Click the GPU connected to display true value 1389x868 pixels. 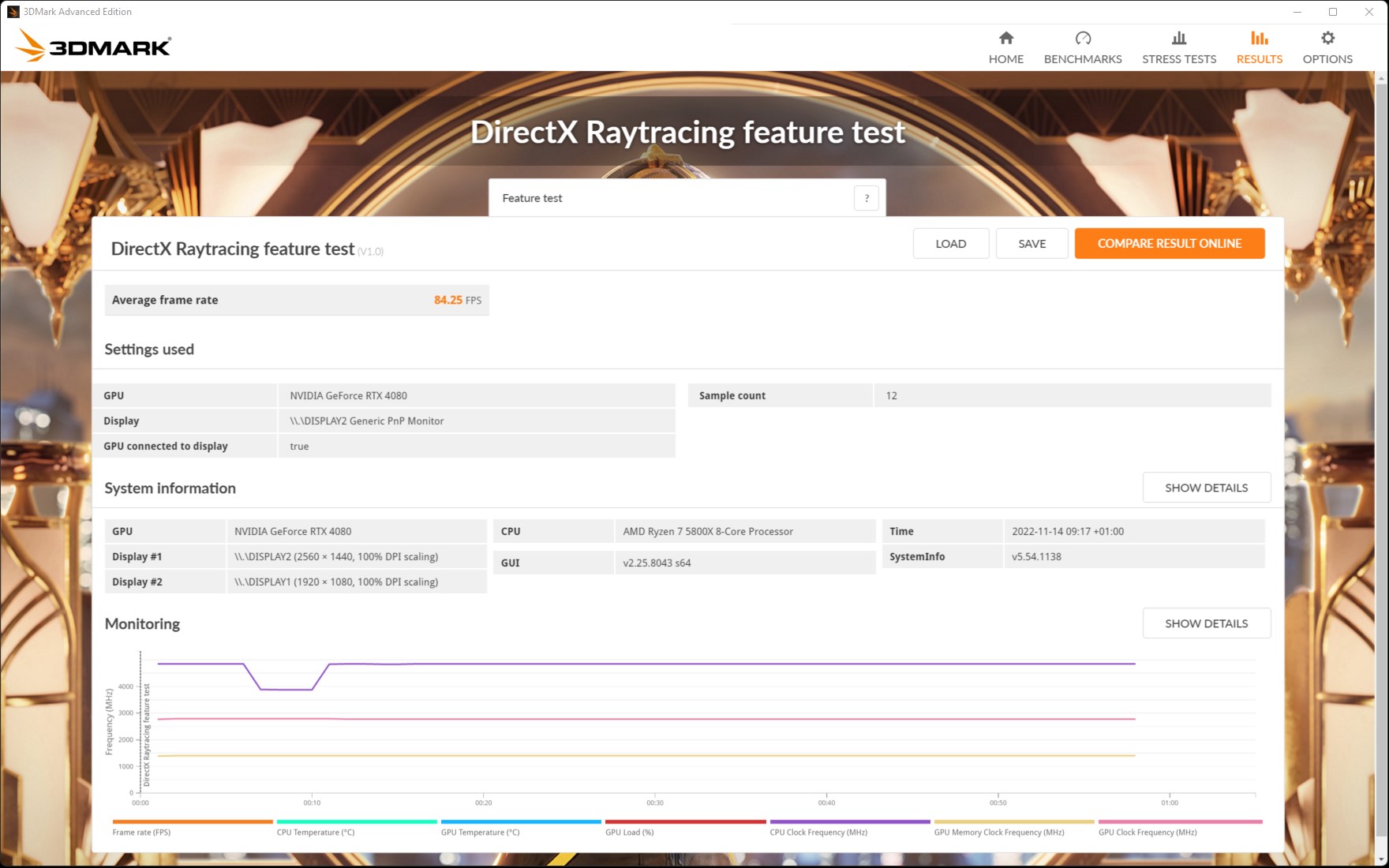pyautogui.click(x=299, y=446)
